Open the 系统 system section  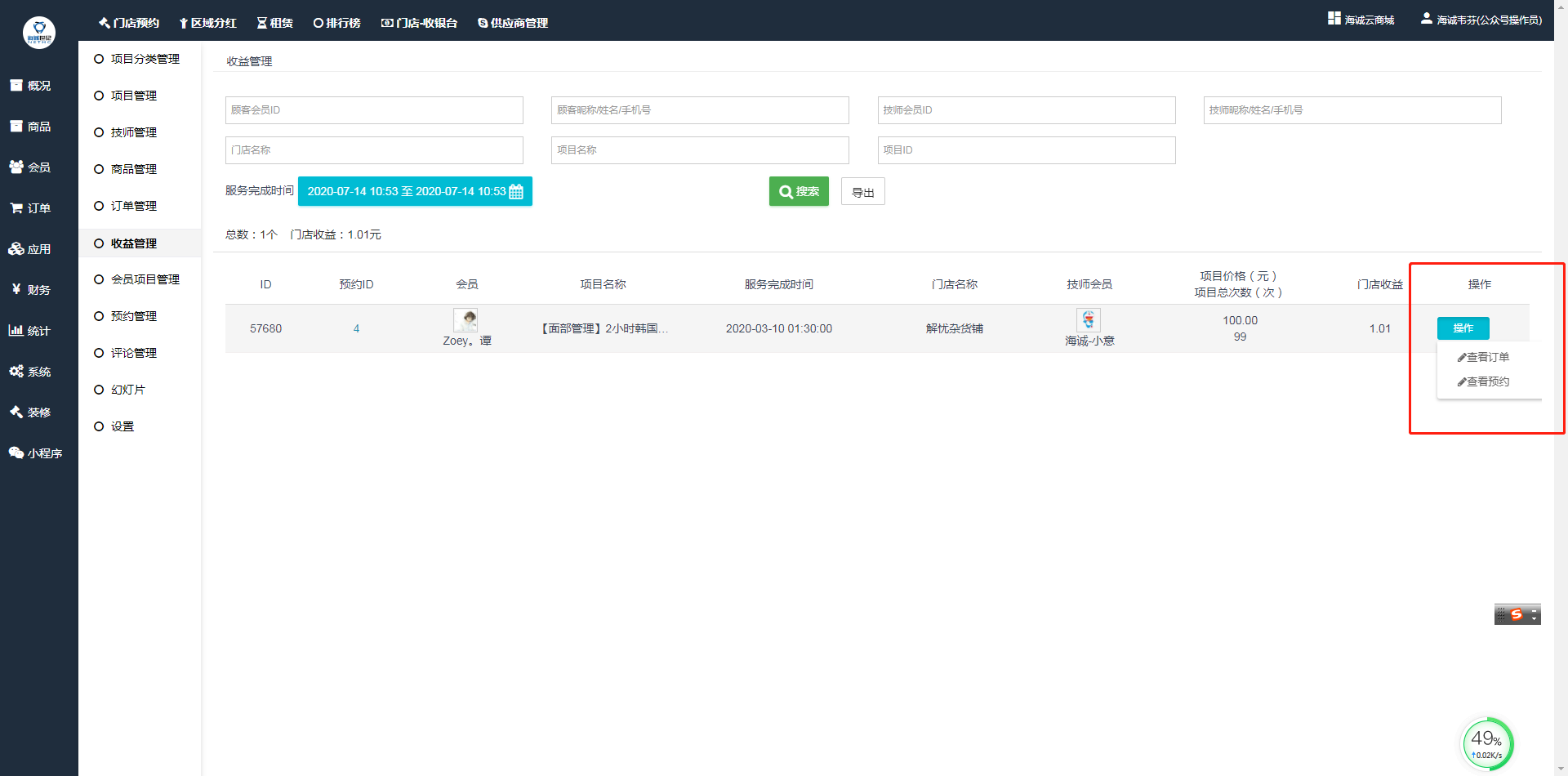point(30,372)
